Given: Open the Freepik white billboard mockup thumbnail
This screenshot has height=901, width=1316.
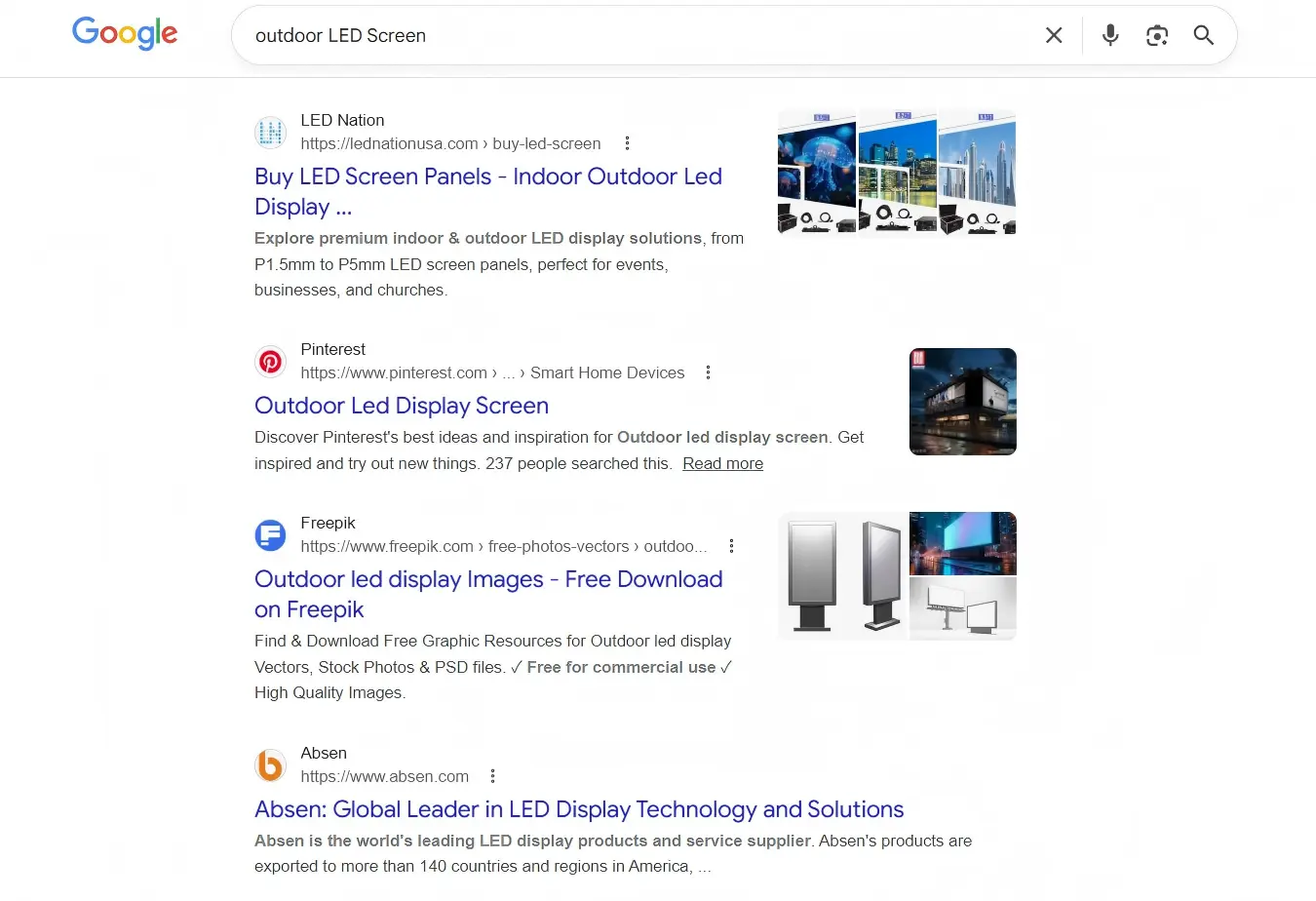Looking at the screenshot, I should [963, 609].
